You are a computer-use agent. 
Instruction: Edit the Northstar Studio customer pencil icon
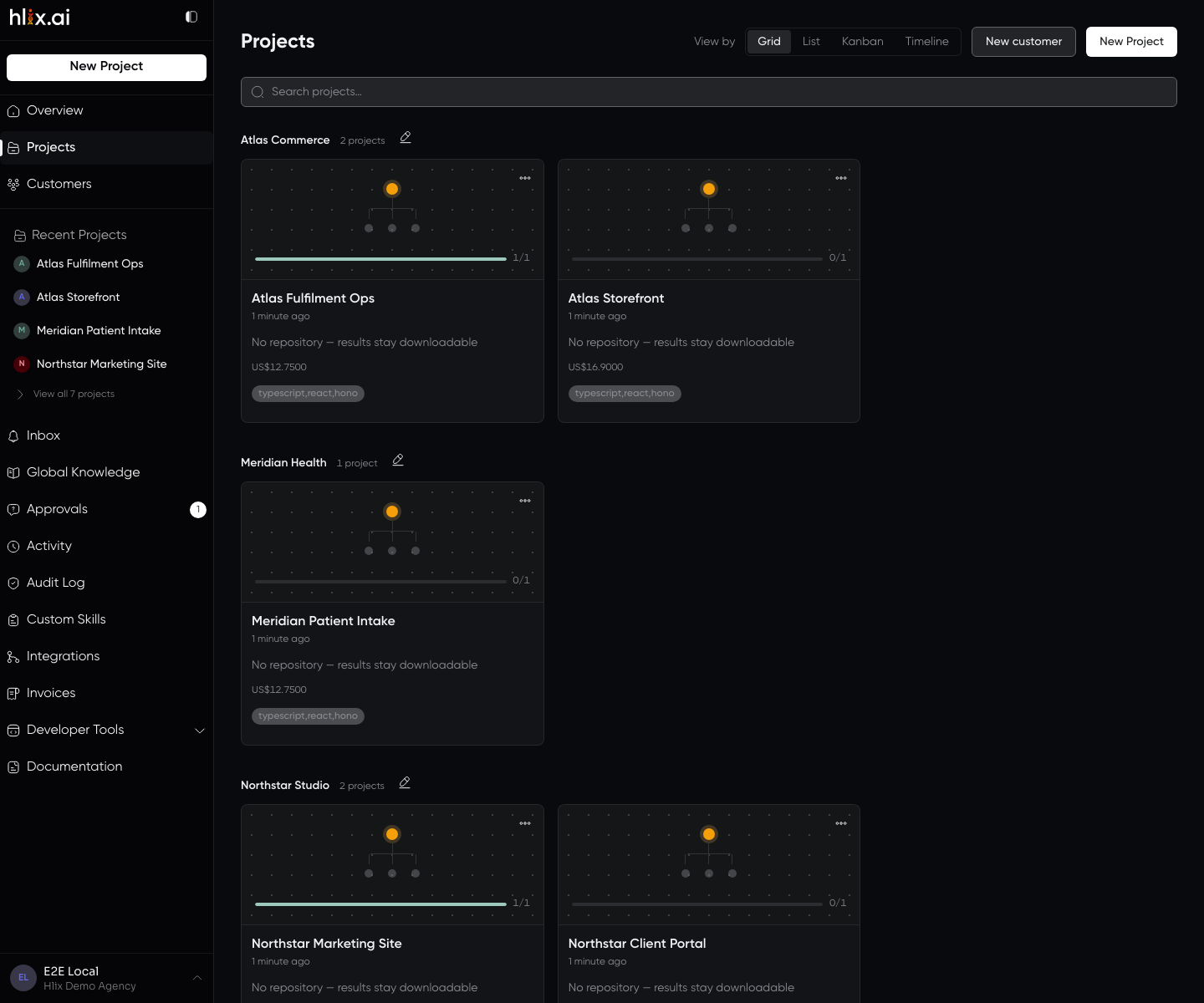(x=405, y=783)
